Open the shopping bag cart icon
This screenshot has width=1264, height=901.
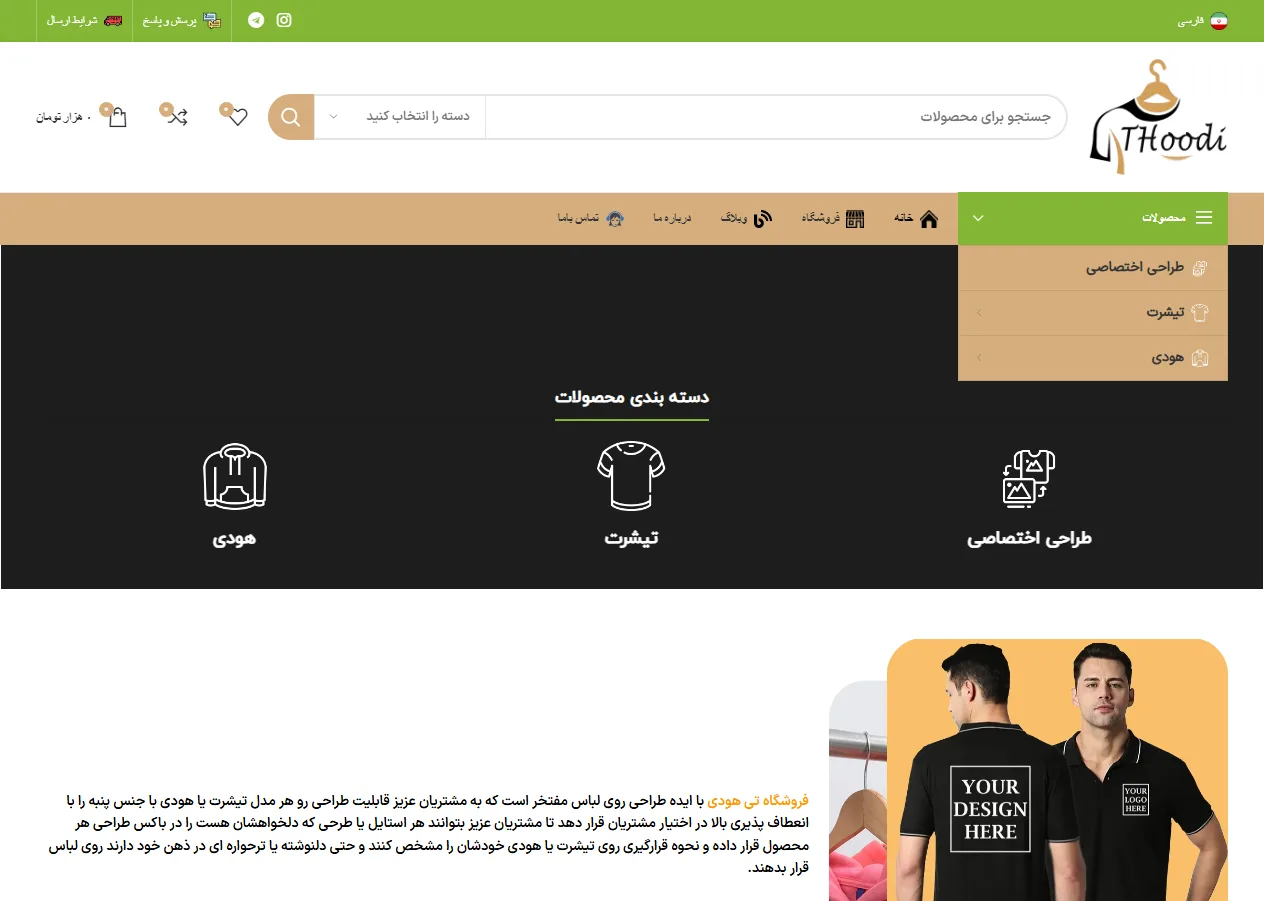[x=118, y=117]
